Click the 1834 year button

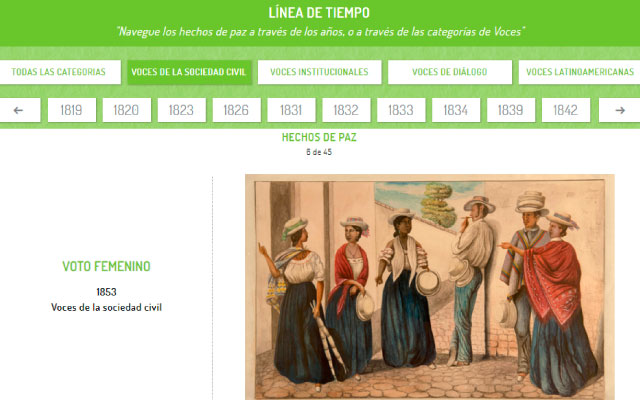click(x=456, y=110)
